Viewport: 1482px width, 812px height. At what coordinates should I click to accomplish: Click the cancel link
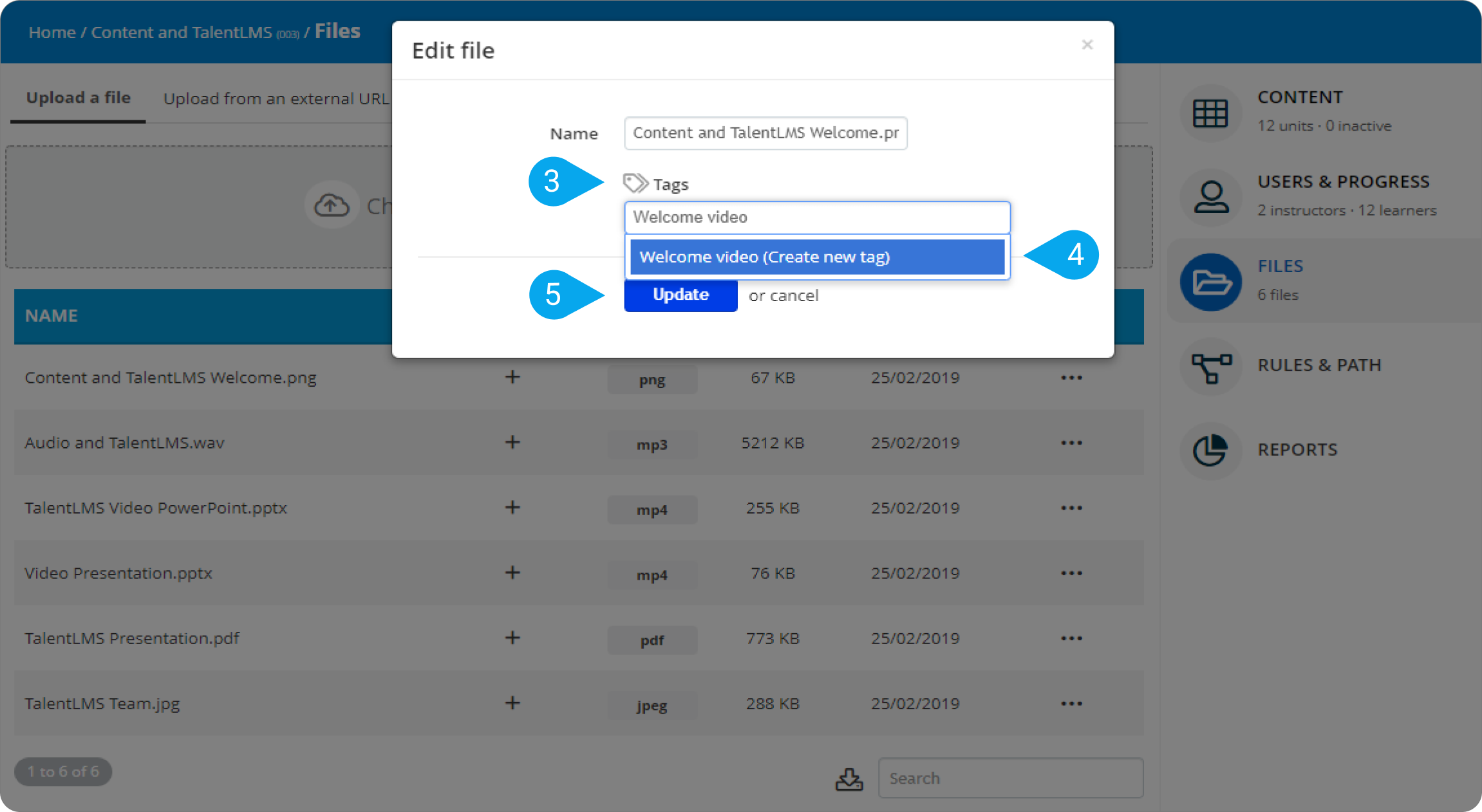pos(794,295)
